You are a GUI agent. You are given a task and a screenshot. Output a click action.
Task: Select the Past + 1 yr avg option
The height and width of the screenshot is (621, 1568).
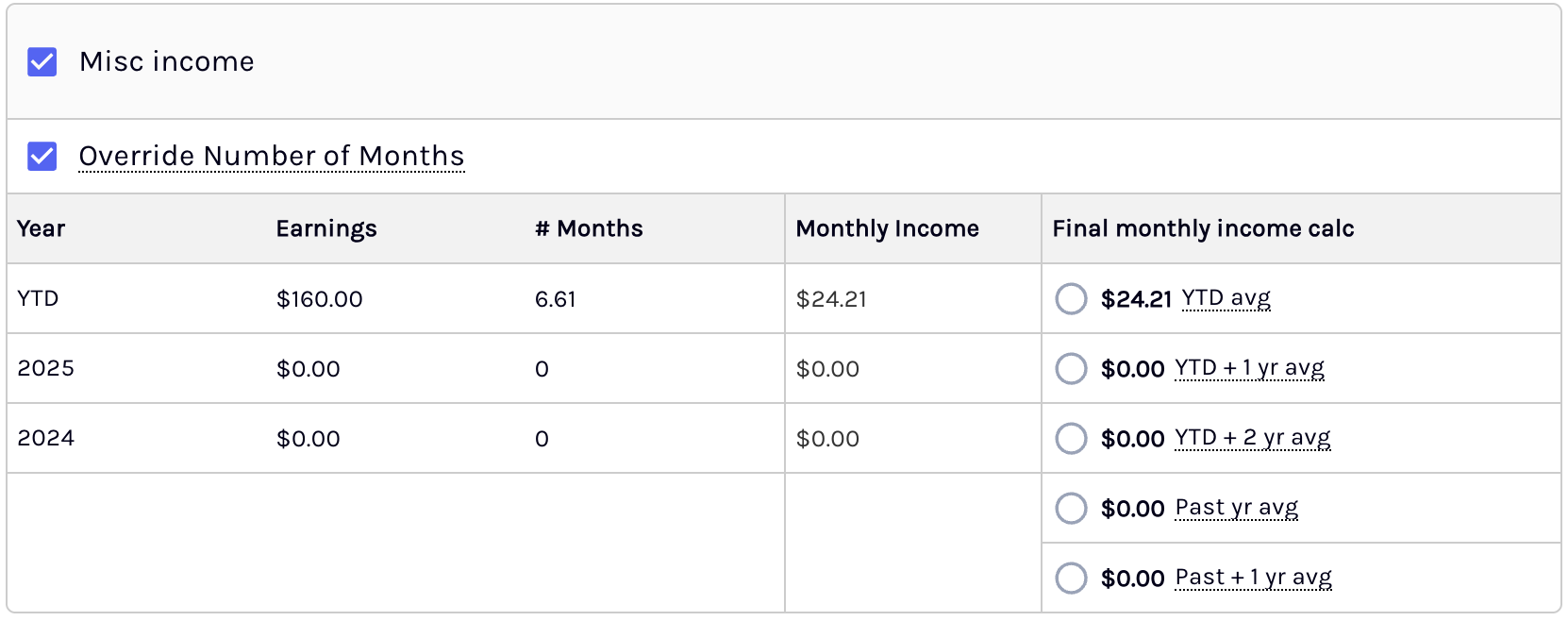[1071, 578]
